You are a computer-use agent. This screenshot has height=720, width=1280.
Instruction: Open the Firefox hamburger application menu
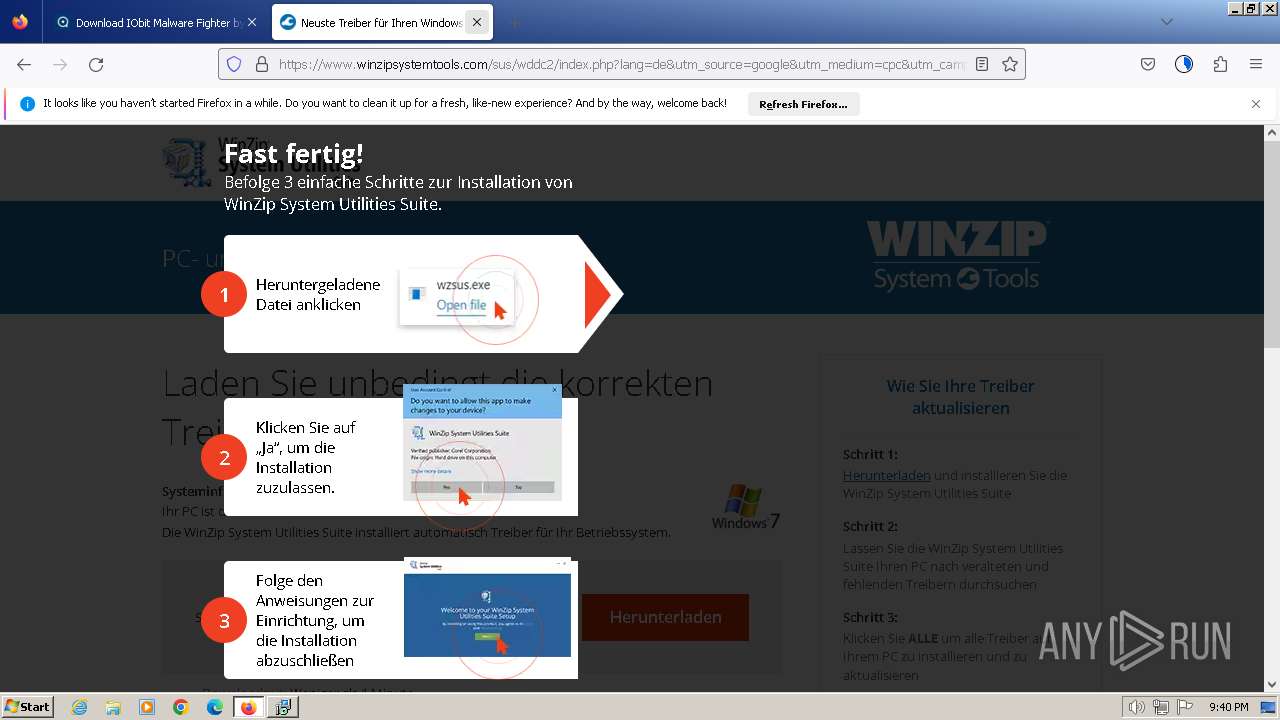tap(1256, 64)
